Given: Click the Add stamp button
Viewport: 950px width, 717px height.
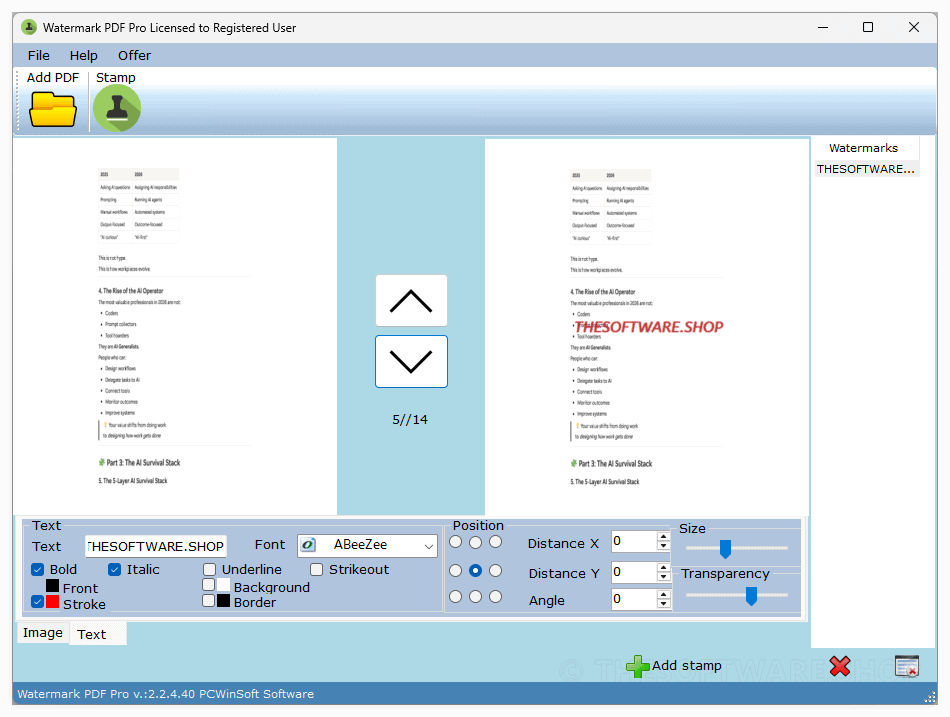Looking at the screenshot, I should [x=684, y=665].
